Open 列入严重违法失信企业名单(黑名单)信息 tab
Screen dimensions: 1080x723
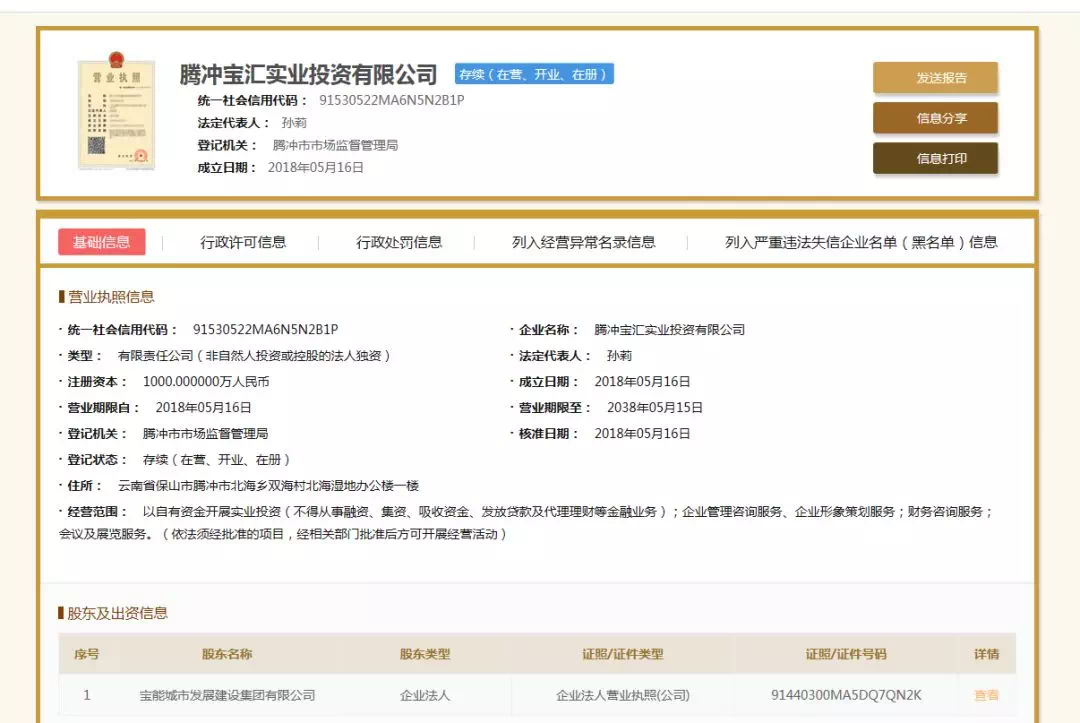(x=861, y=242)
